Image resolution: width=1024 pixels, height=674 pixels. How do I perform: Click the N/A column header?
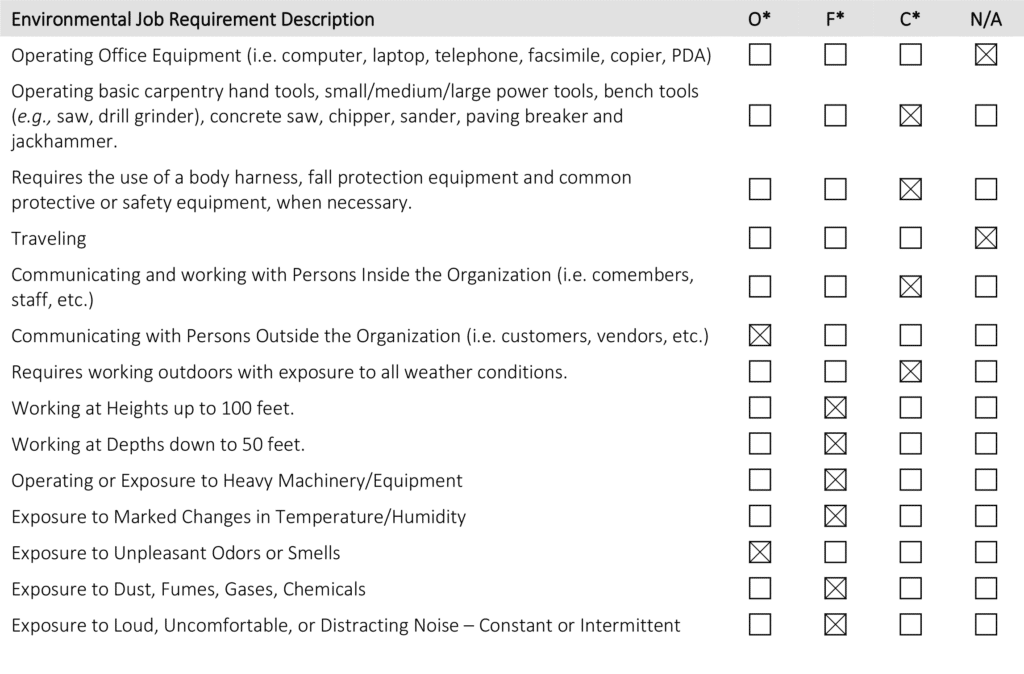tap(986, 19)
